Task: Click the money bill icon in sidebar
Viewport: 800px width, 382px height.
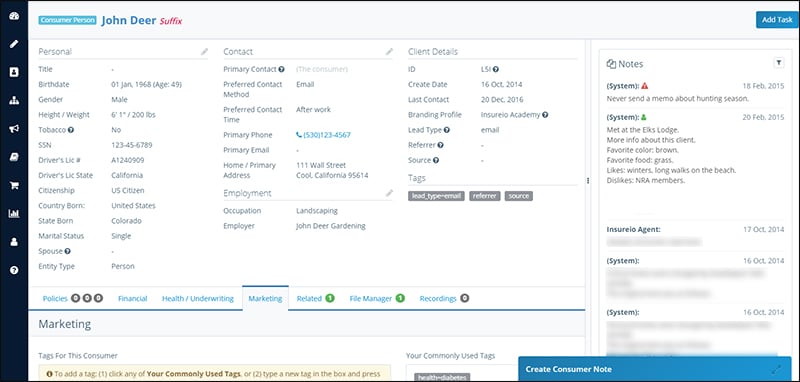Action: tap(14, 157)
